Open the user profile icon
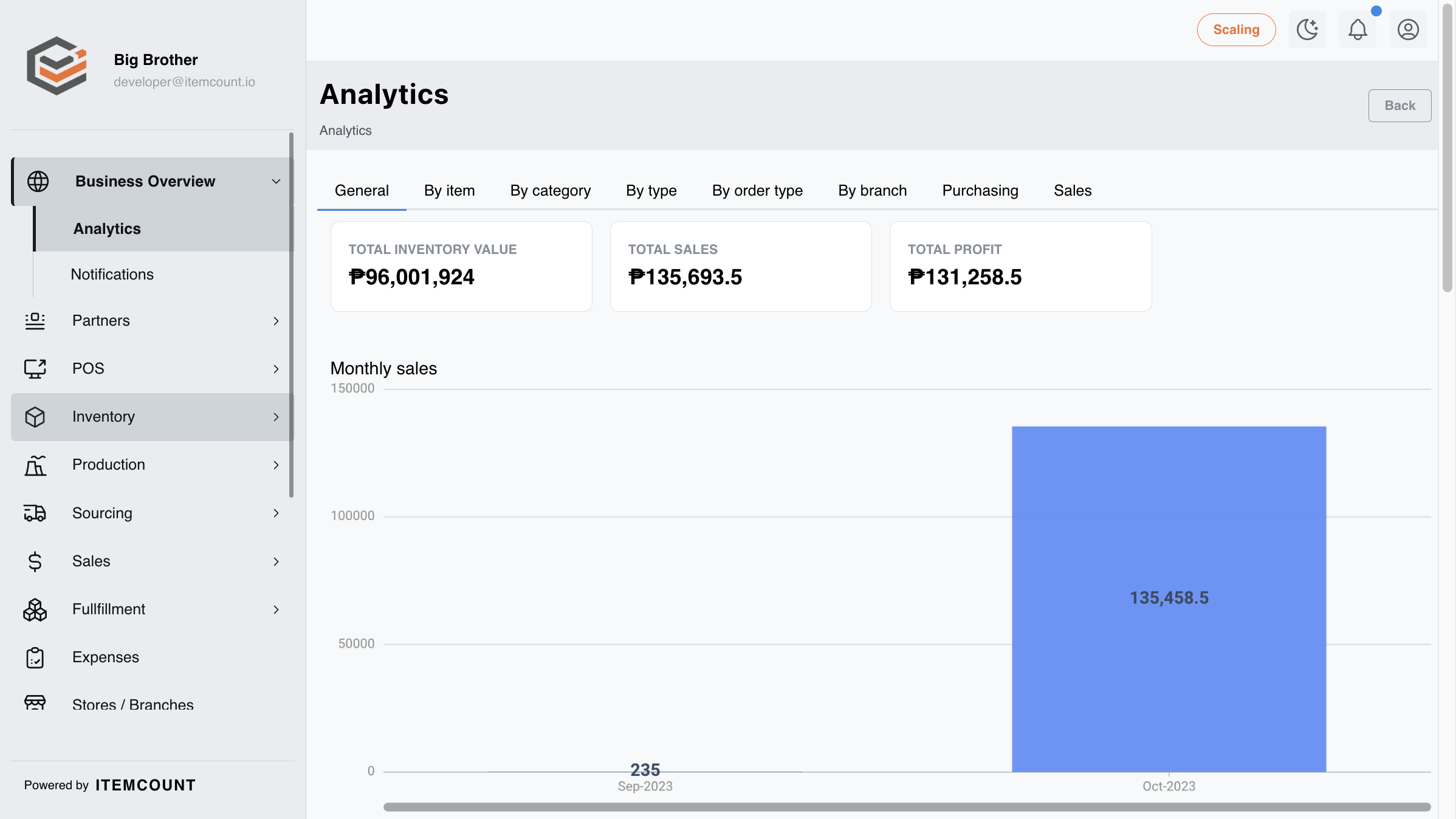This screenshot has width=1456, height=819. pos(1408,30)
